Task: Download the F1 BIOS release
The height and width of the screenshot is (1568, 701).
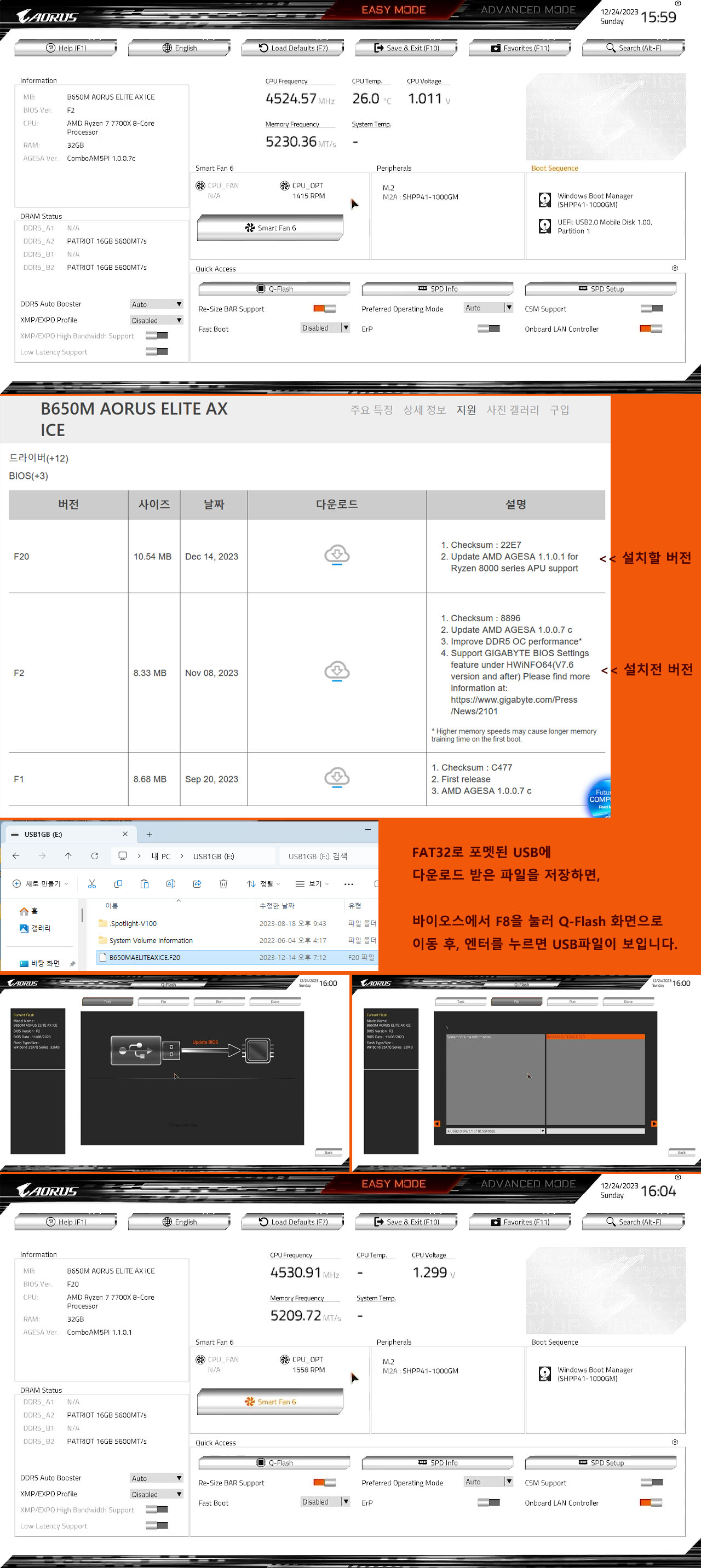Action: tap(336, 777)
